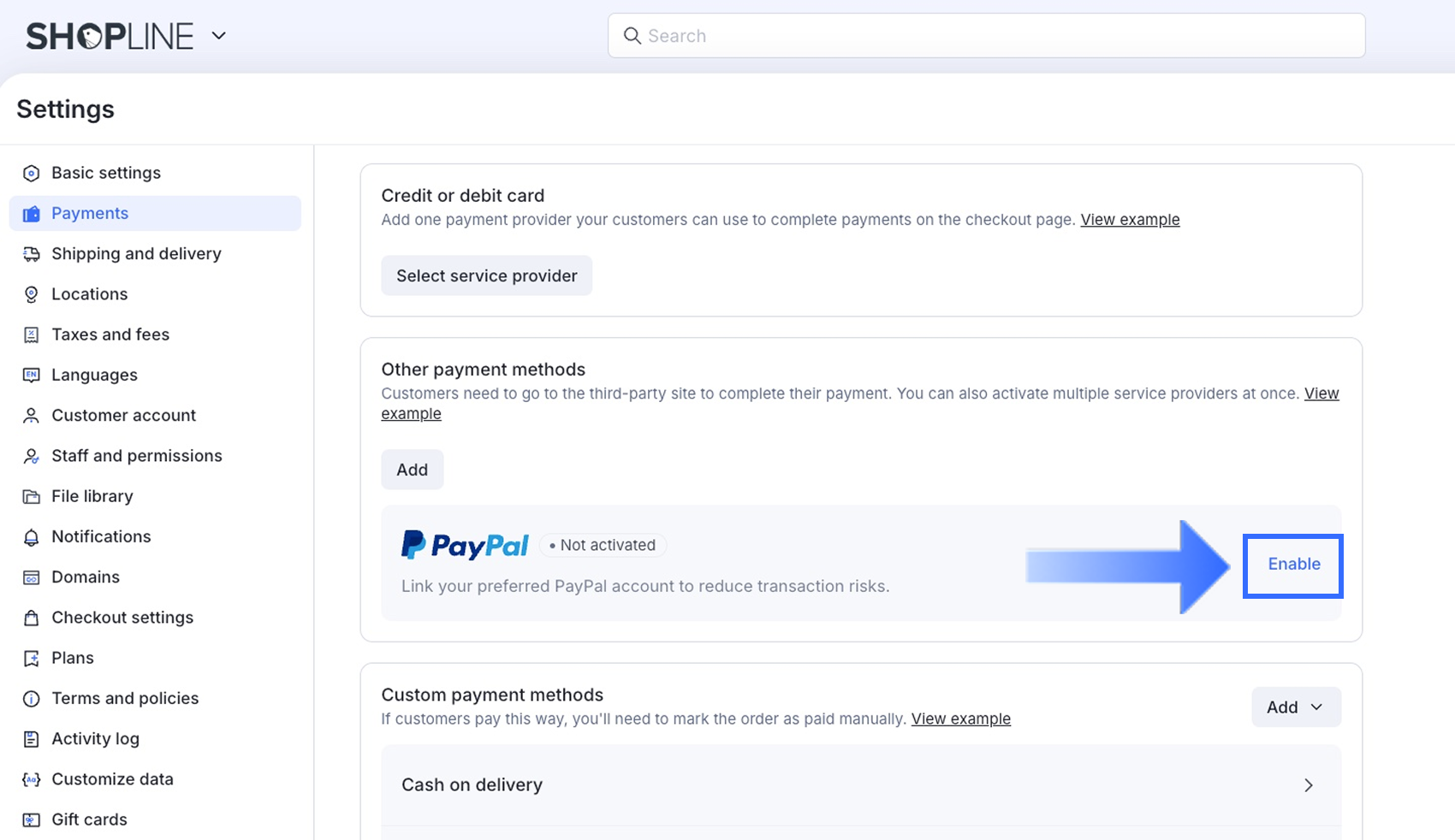Image resolution: width=1455 pixels, height=840 pixels.
Task: Expand the custom payment Add dropdown
Action: (1295, 707)
